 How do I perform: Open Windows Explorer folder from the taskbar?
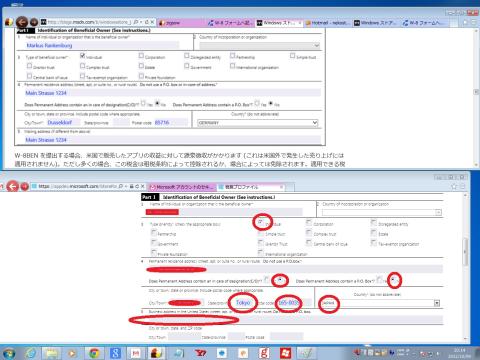pos(51,353)
